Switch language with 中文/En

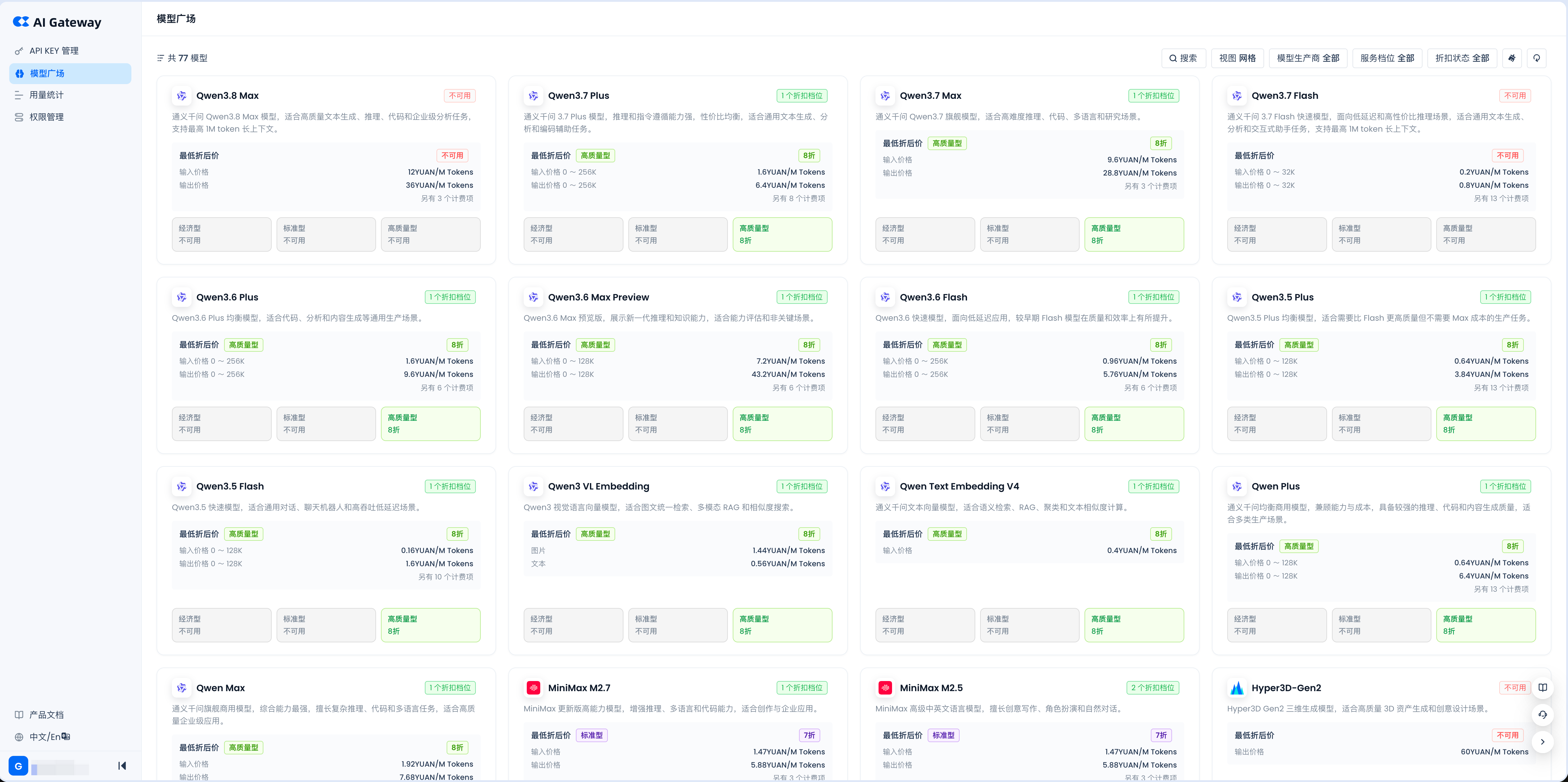[x=43, y=736]
